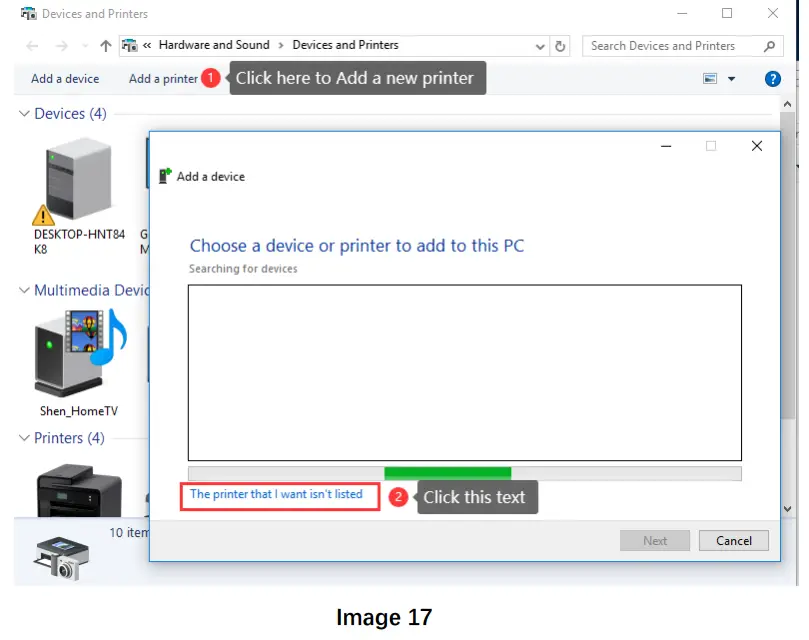Collapse the Printers (4) section
This screenshot has height=640, width=809.
point(22,438)
